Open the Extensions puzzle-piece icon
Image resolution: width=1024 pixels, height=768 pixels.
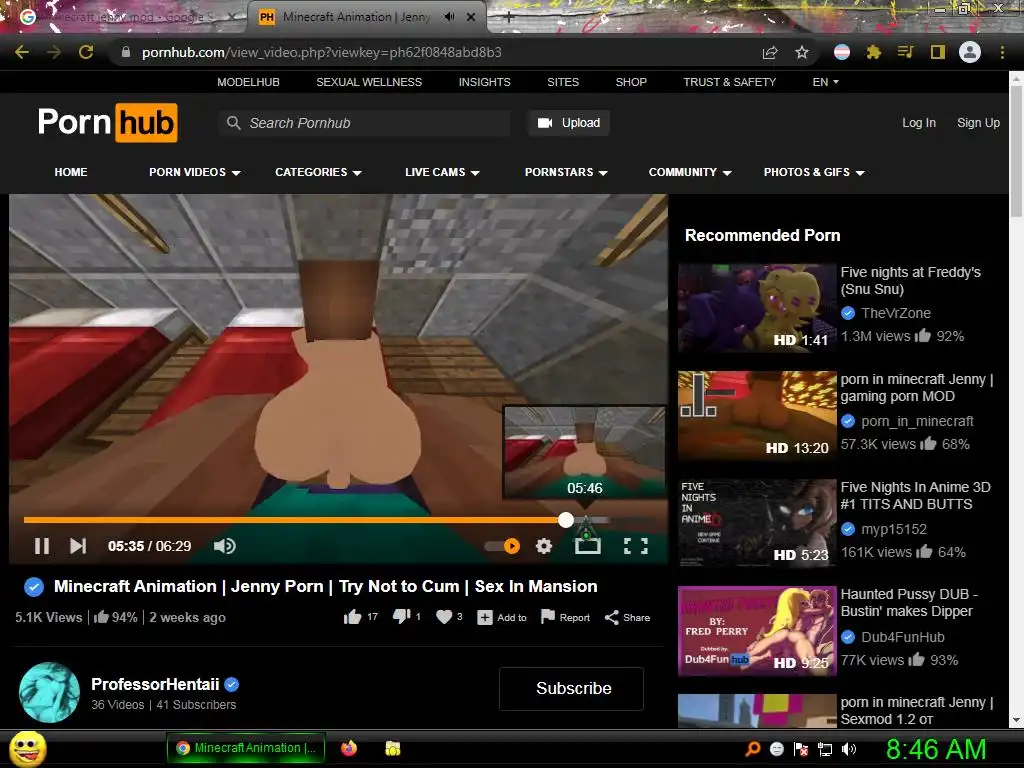click(x=873, y=52)
